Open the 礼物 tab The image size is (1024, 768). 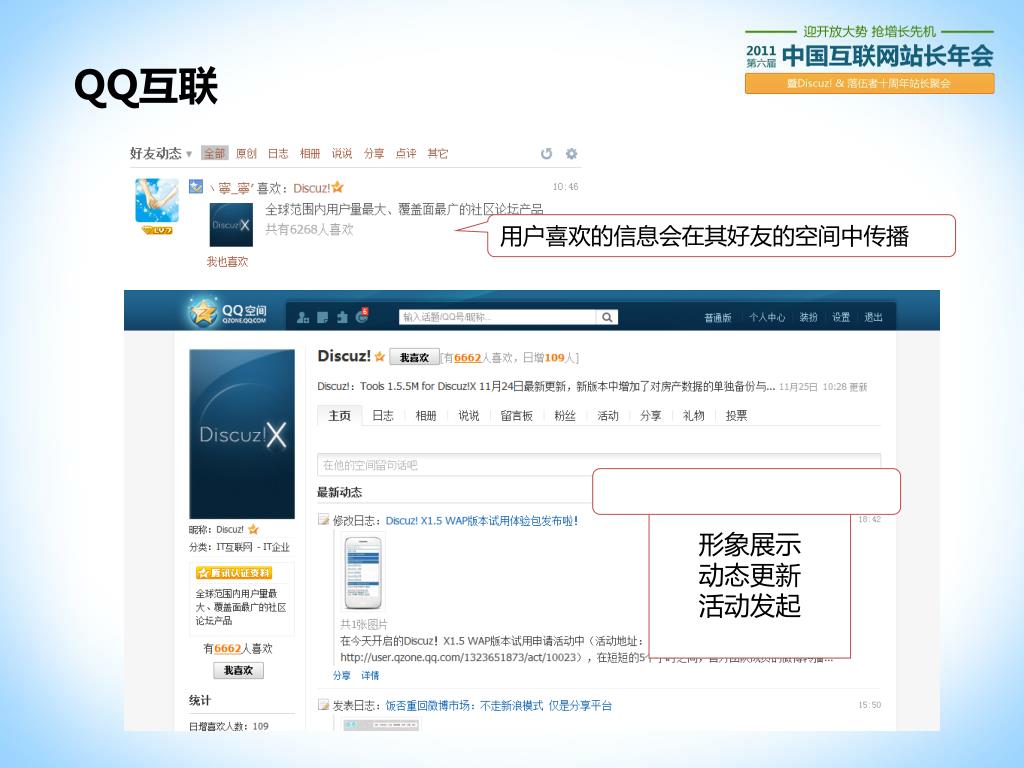click(694, 415)
